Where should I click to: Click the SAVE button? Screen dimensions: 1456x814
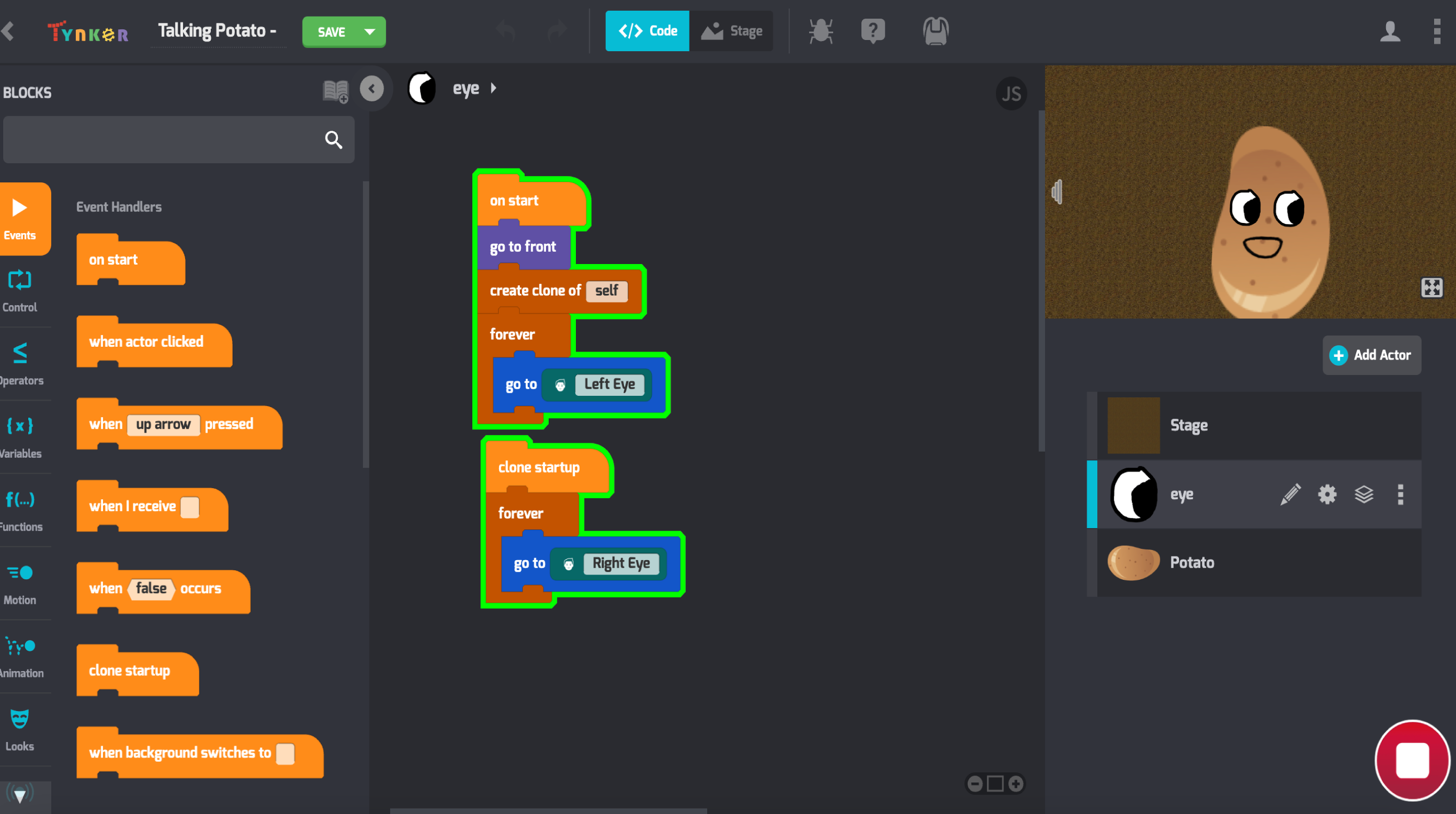pyautogui.click(x=331, y=31)
